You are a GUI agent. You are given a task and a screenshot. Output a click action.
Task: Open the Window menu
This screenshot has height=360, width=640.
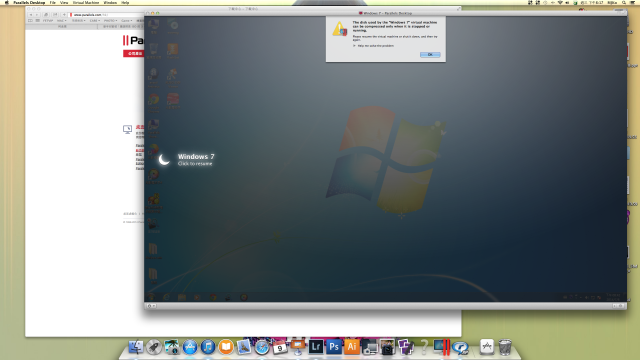110,2
